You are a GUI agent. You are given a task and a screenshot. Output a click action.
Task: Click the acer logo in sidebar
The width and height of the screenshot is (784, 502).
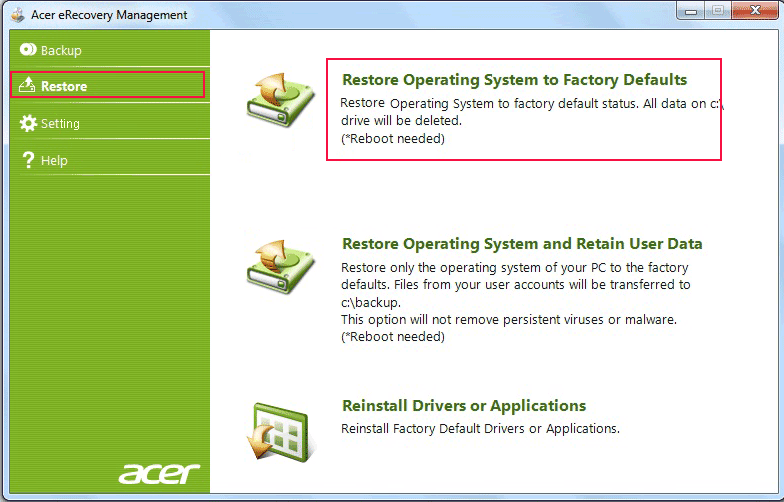159,473
